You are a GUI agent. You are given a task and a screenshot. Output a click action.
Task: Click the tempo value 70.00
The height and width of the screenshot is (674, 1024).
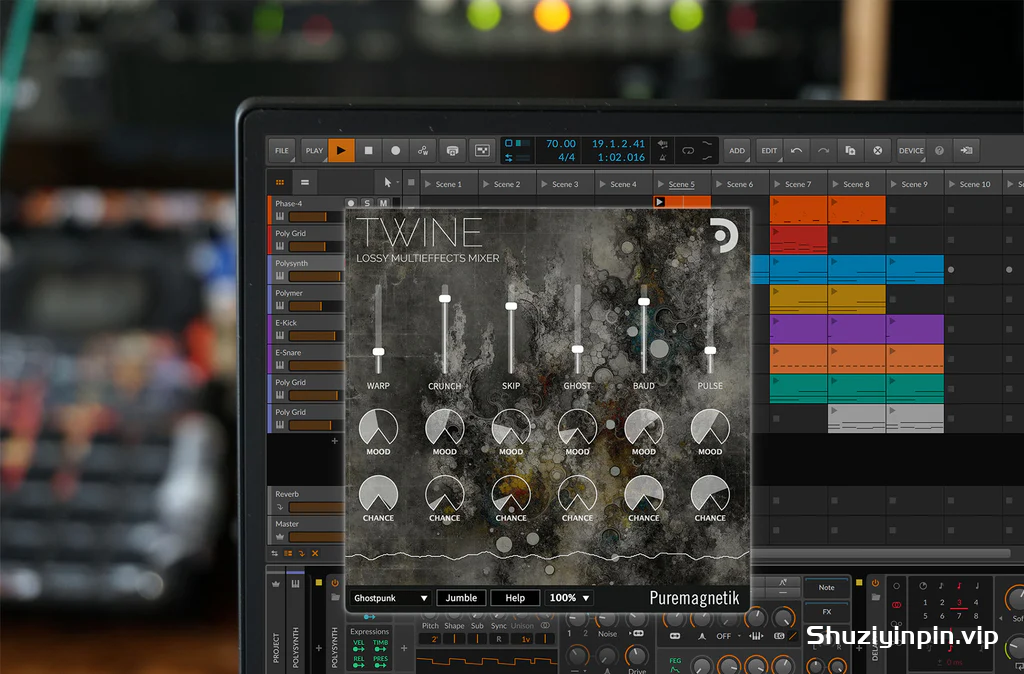(x=561, y=144)
